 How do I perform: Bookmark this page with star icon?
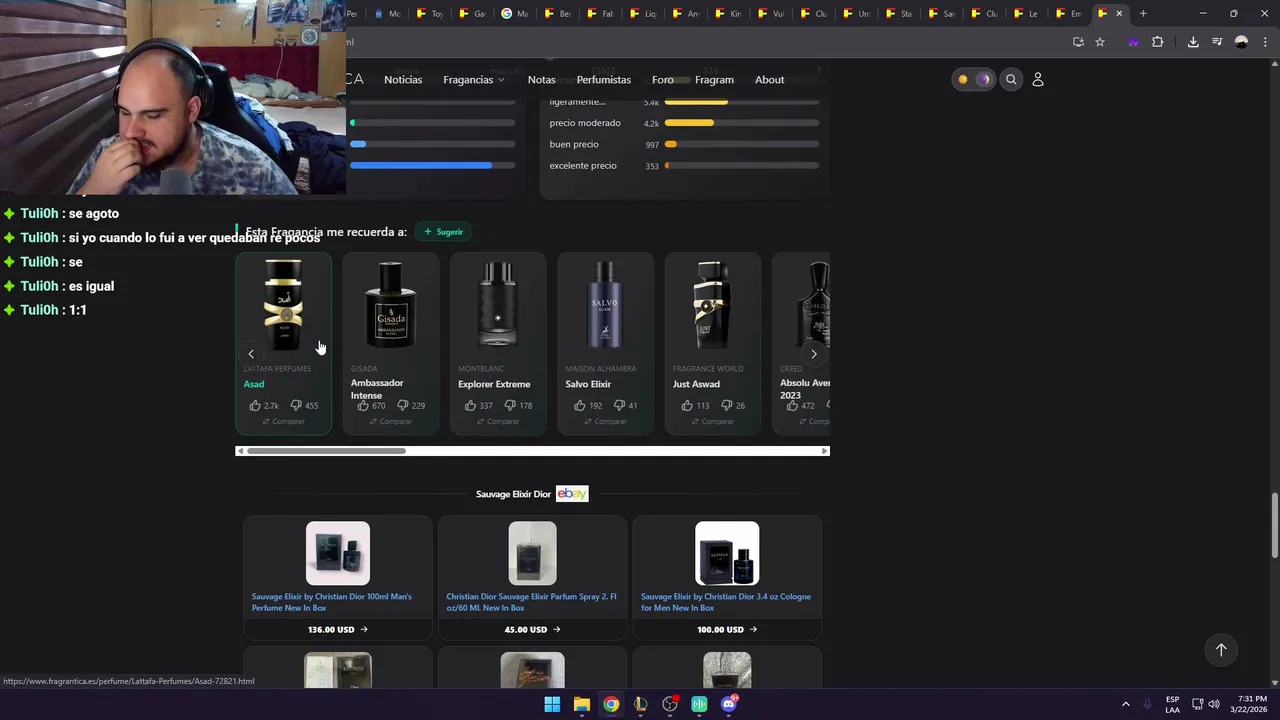pyautogui.click(x=1100, y=42)
